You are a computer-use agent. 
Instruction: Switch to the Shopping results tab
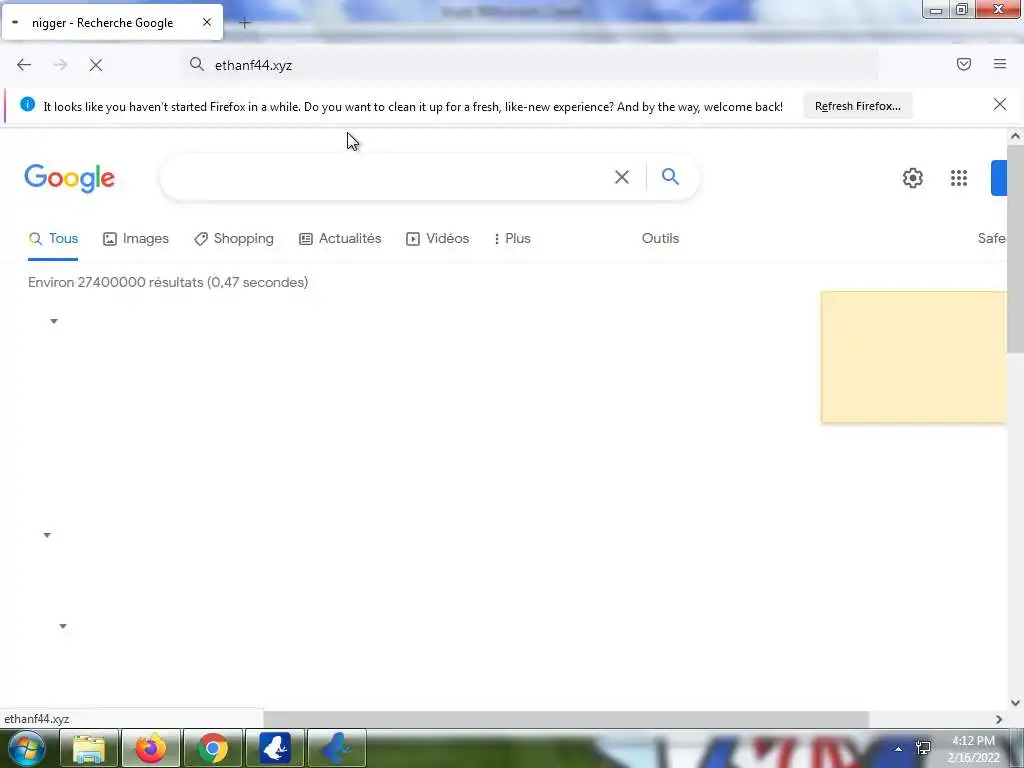pyautogui.click(x=234, y=238)
